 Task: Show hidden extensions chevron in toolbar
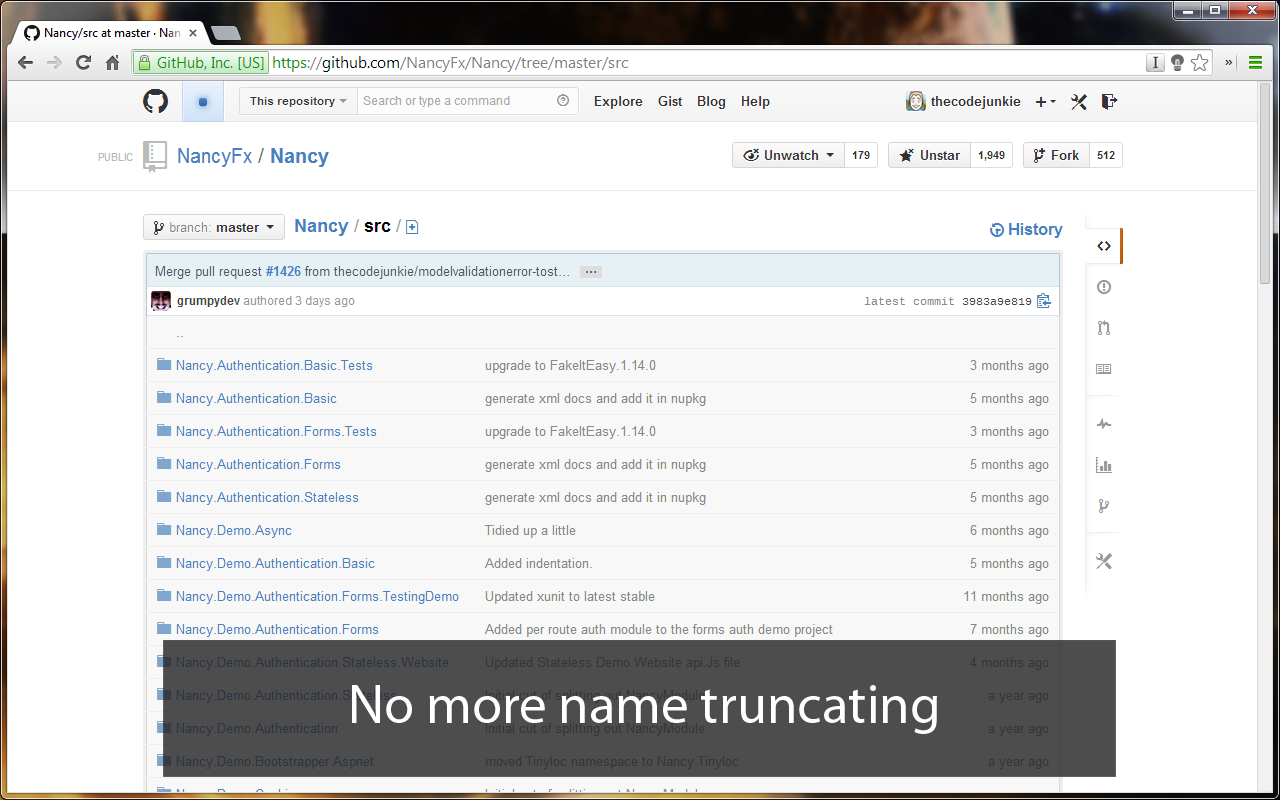tap(1229, 63)
